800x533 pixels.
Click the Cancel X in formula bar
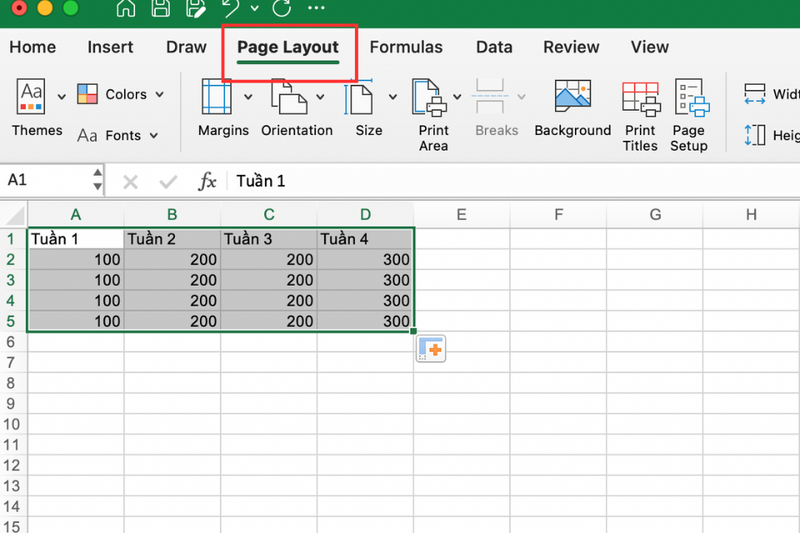130,182
